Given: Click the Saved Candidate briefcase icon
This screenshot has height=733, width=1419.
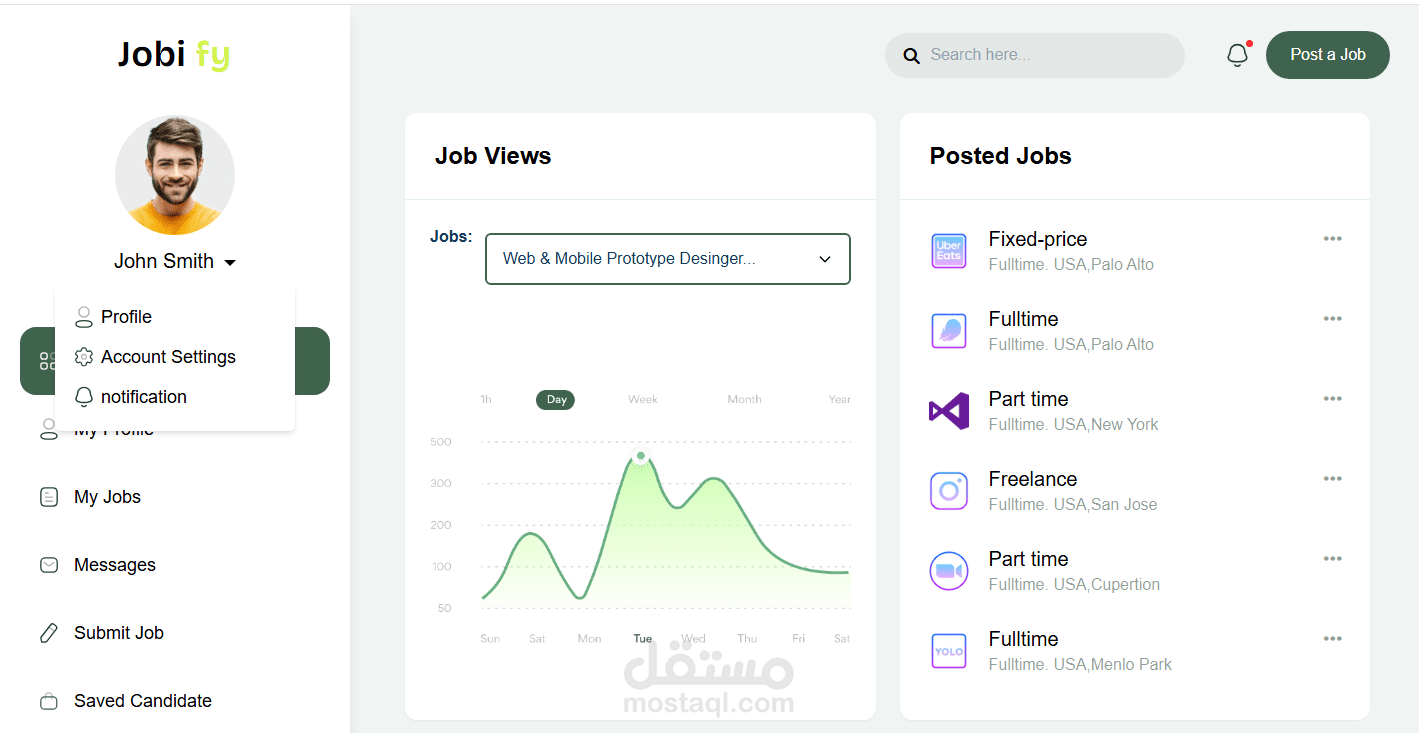Looking at the screenshot, I should [x=49, y=701].
